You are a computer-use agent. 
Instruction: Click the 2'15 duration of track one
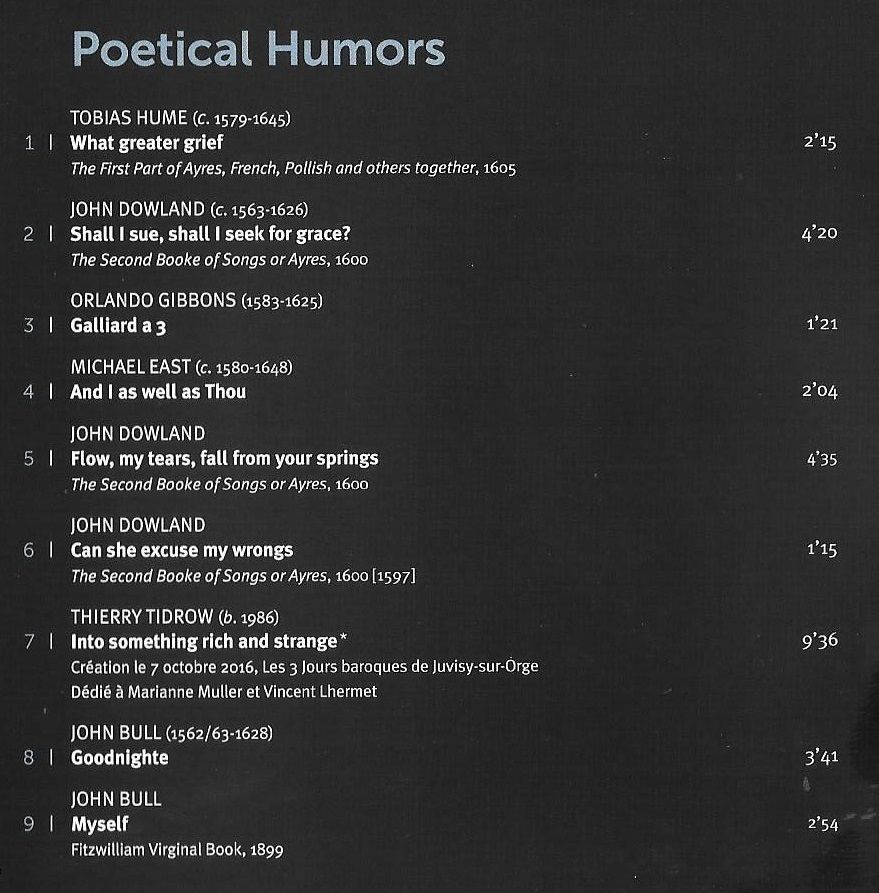tap(820, 141)
